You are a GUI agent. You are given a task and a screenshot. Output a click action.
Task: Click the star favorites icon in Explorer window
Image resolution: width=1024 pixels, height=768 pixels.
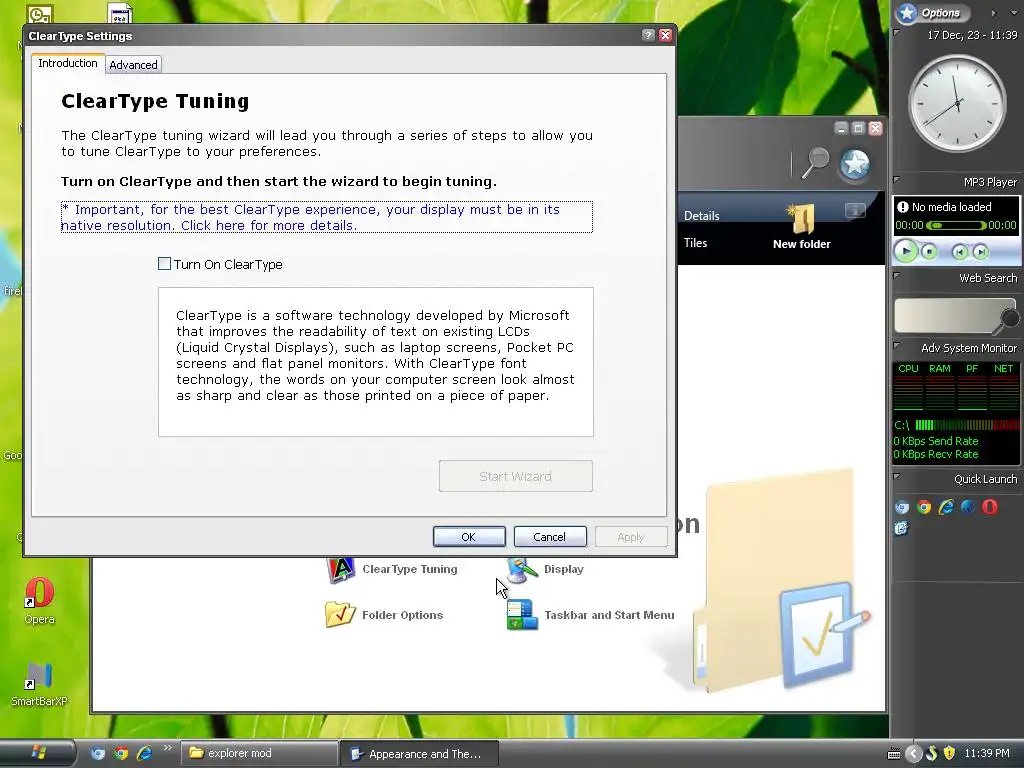click(855, 163)
